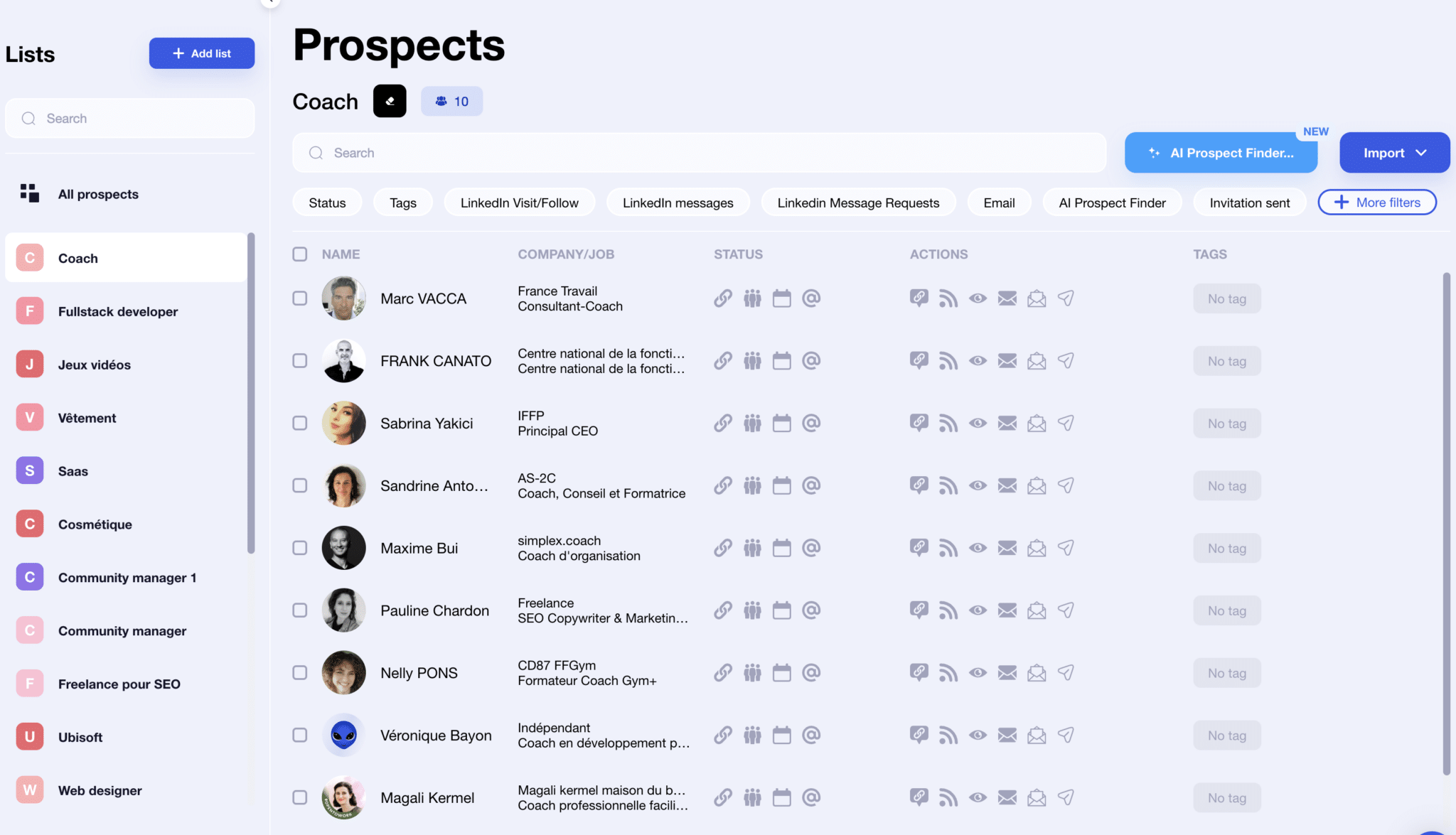Send an invitation with the paper plane icon for Marc VACCA
This screenshot has width=1456, height=835.
click(1066, 298)
